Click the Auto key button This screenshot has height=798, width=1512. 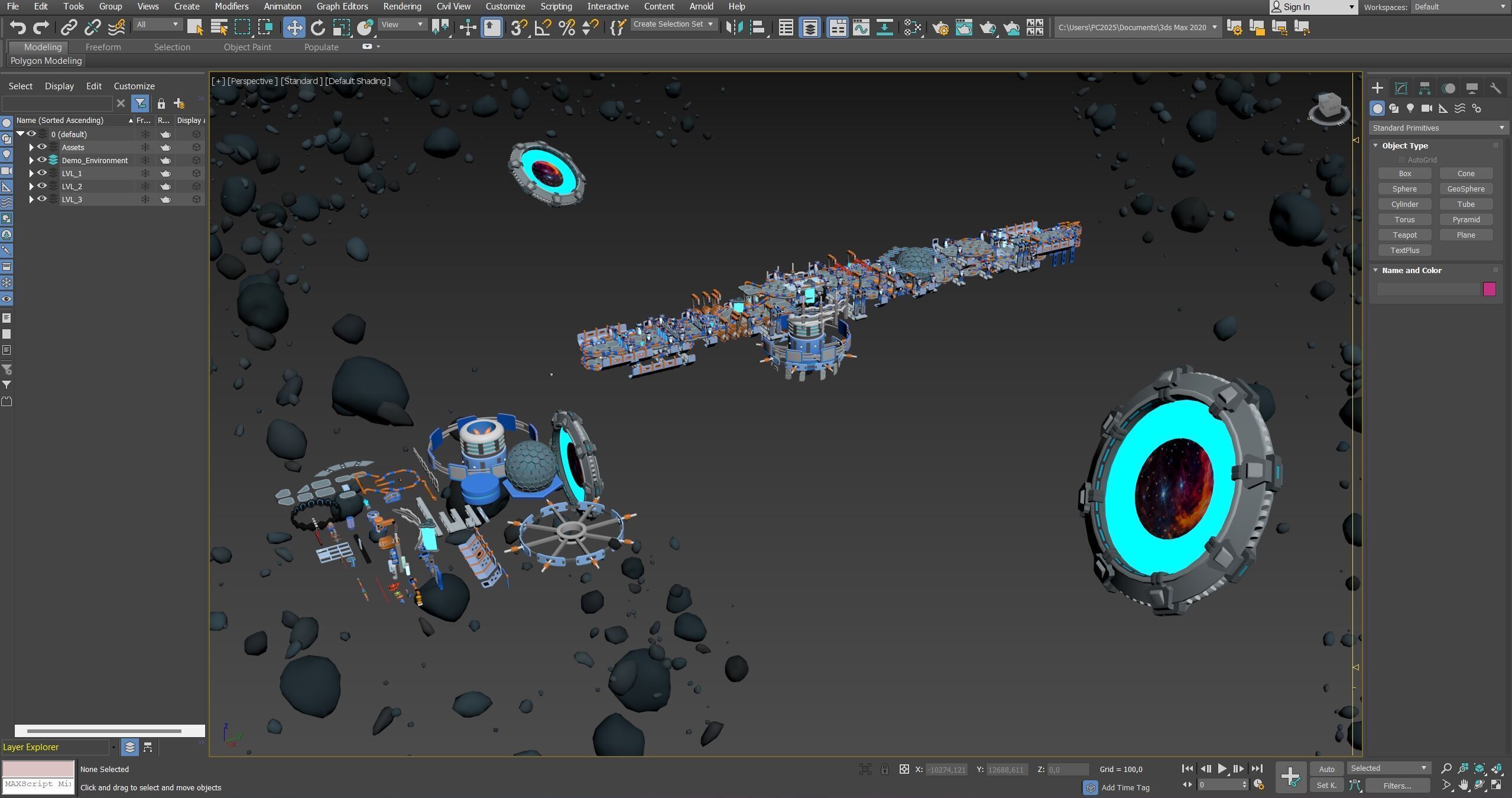pyautogui.click(x=1326, y=769)
